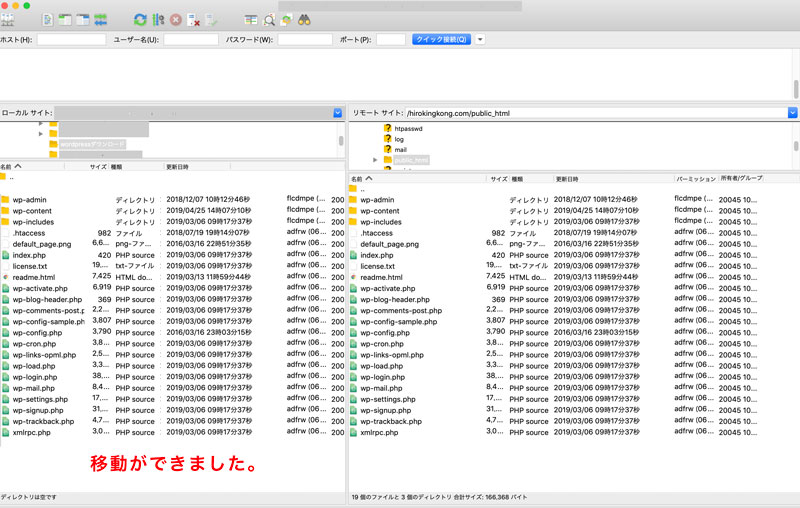Viewport: 800px width, 508px height.
Task: Click the remote site path field /hirokingkong.com/public_html
Action: click(x=596, y=113)
